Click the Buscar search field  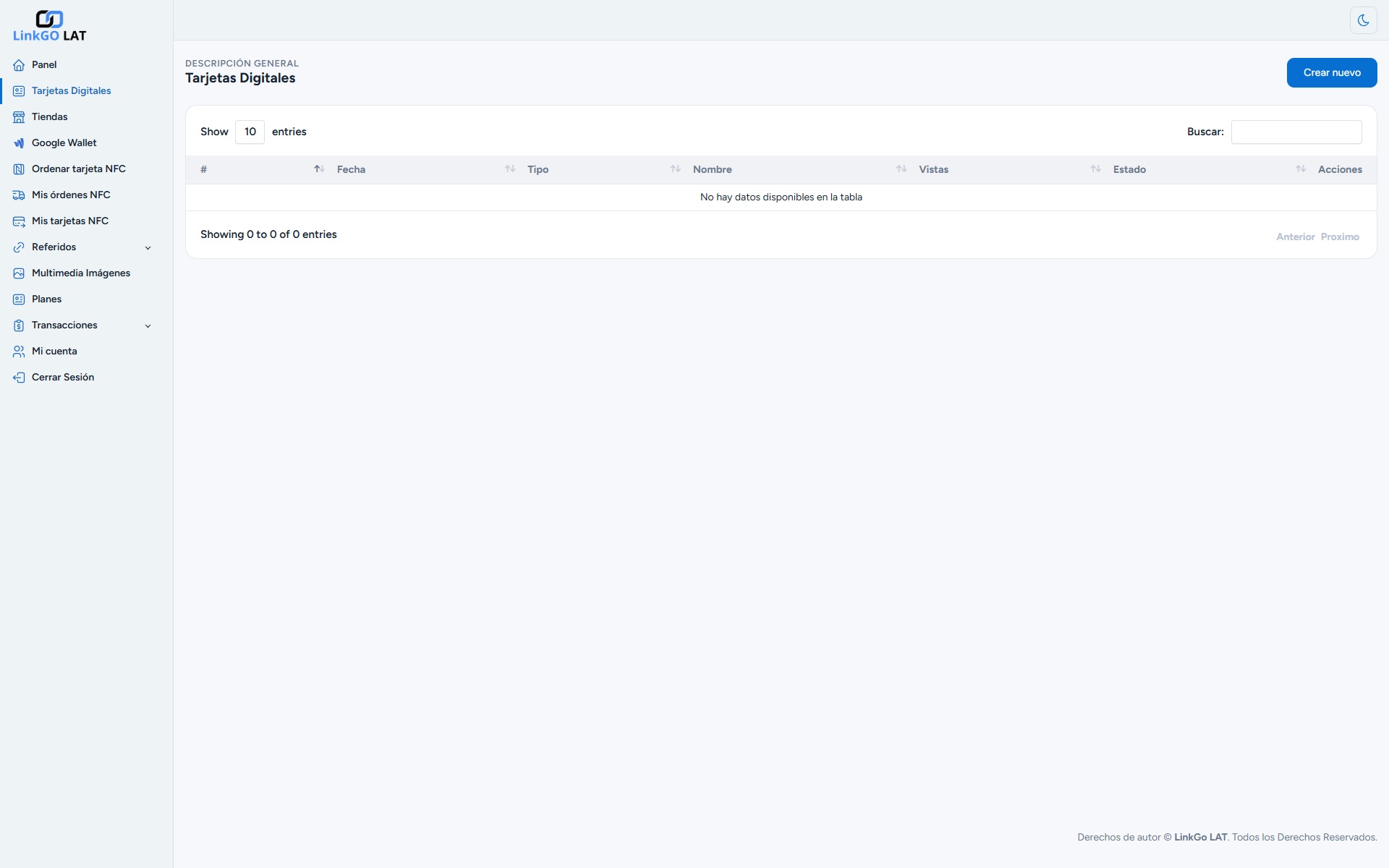1296,132
